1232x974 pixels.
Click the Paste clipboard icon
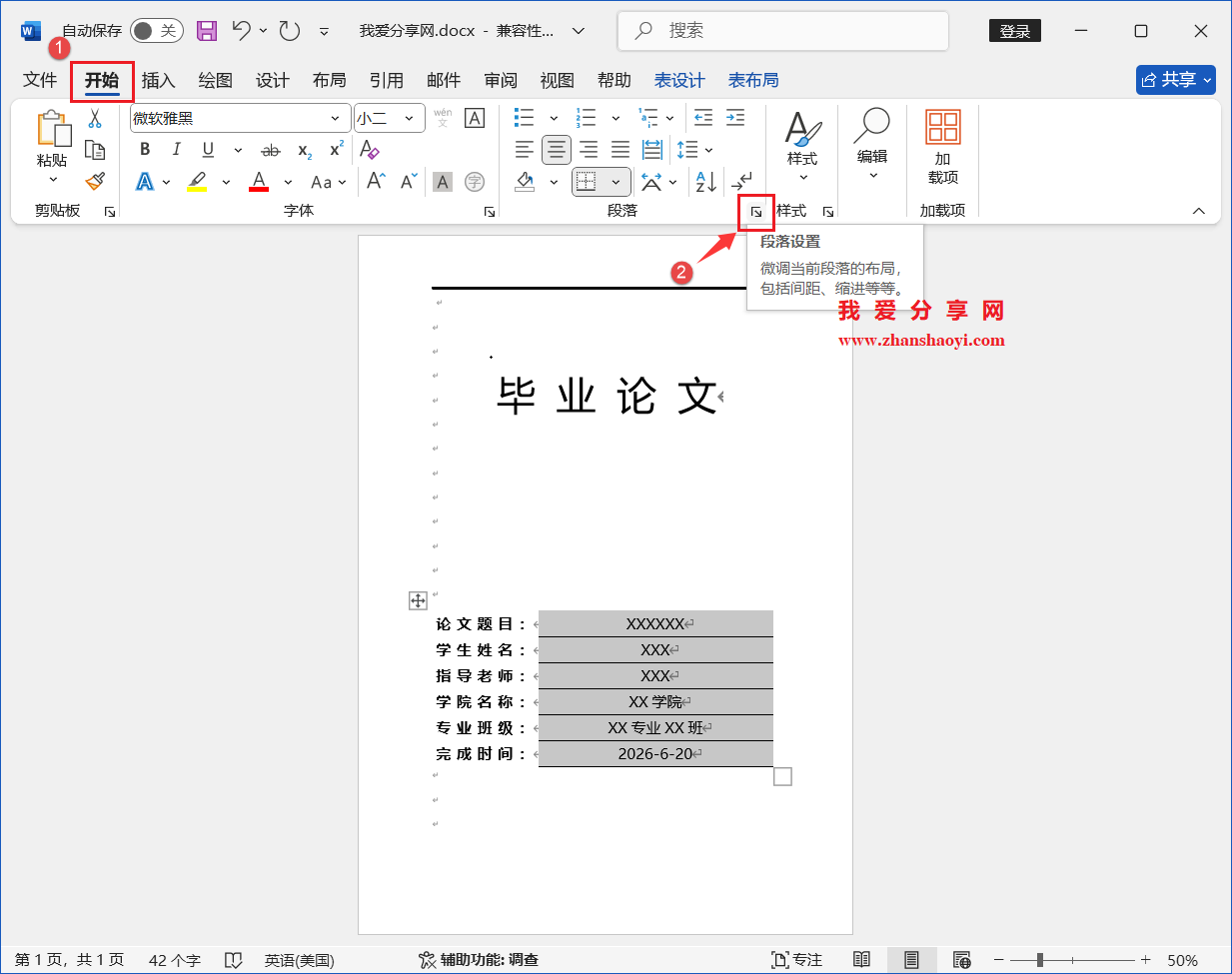point(53,130)
